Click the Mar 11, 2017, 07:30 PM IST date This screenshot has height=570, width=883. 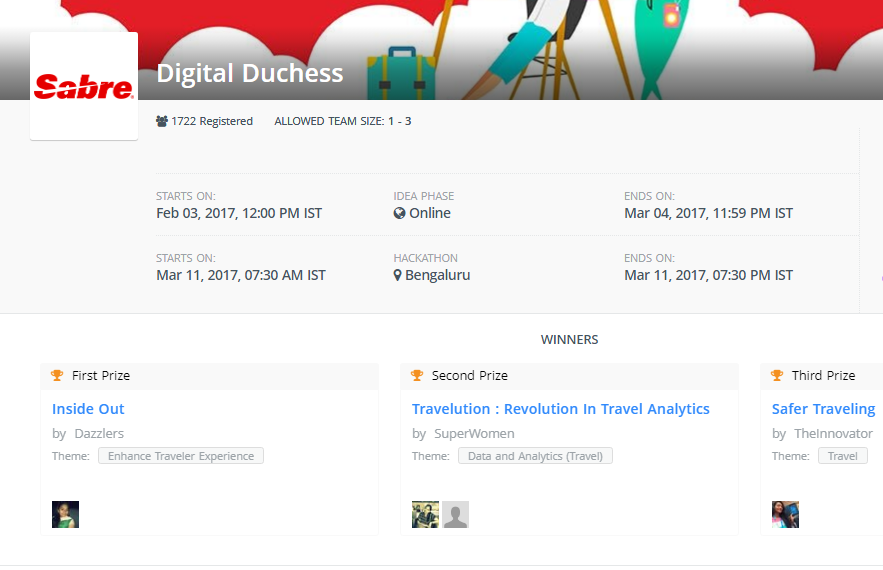(708, 275)
